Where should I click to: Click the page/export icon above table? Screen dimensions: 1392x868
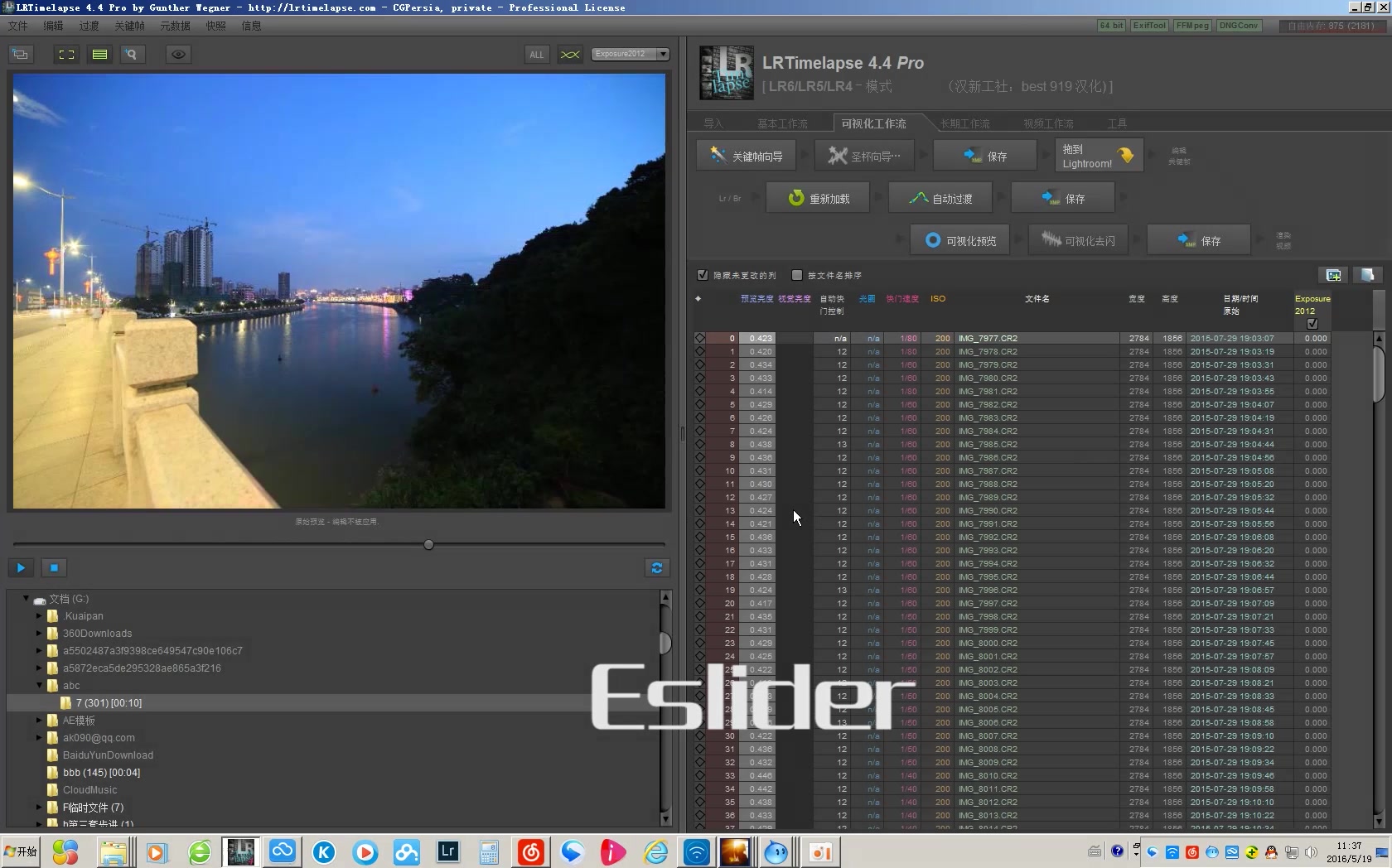(1367, 275)
